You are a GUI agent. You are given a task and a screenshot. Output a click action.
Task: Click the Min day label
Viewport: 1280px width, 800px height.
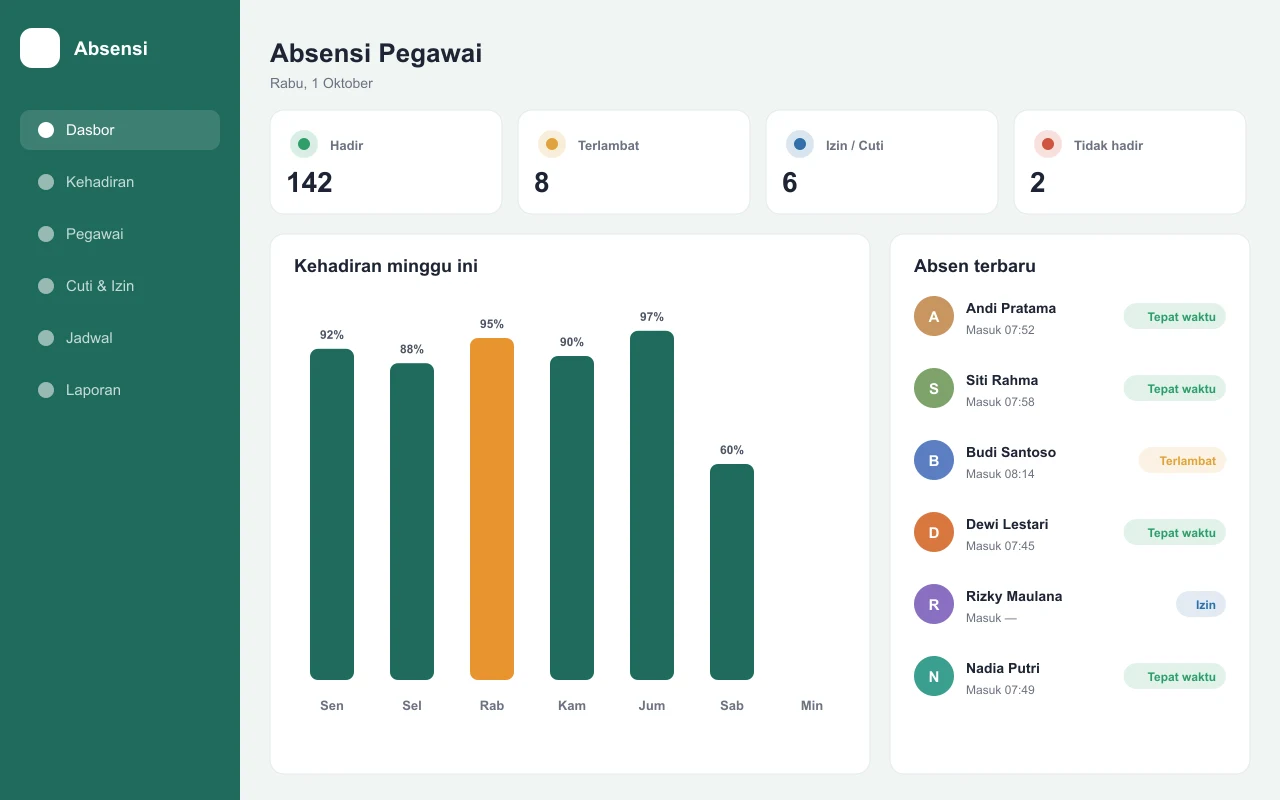coord(812,706)
